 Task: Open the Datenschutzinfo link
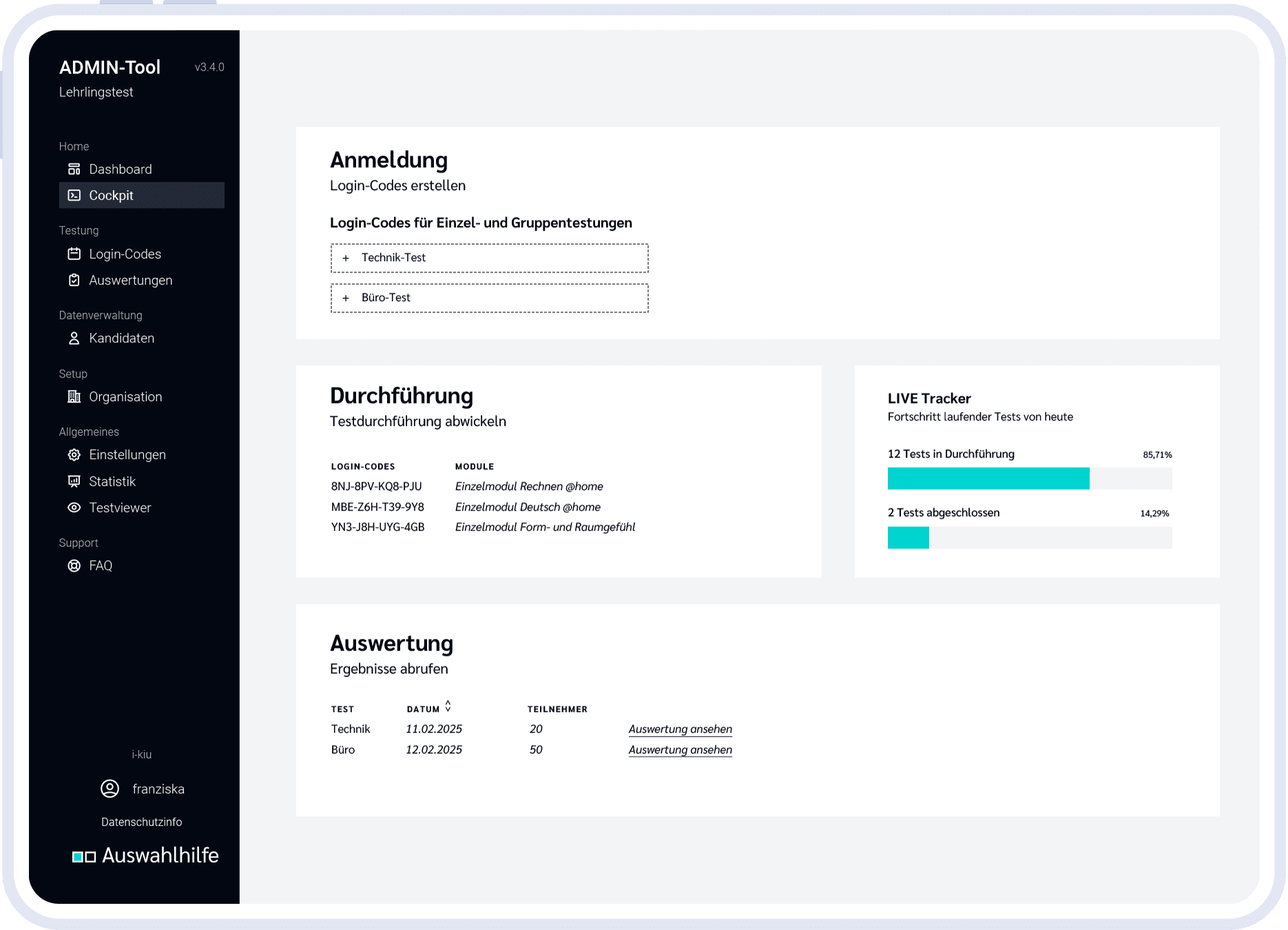pos(142,821)
